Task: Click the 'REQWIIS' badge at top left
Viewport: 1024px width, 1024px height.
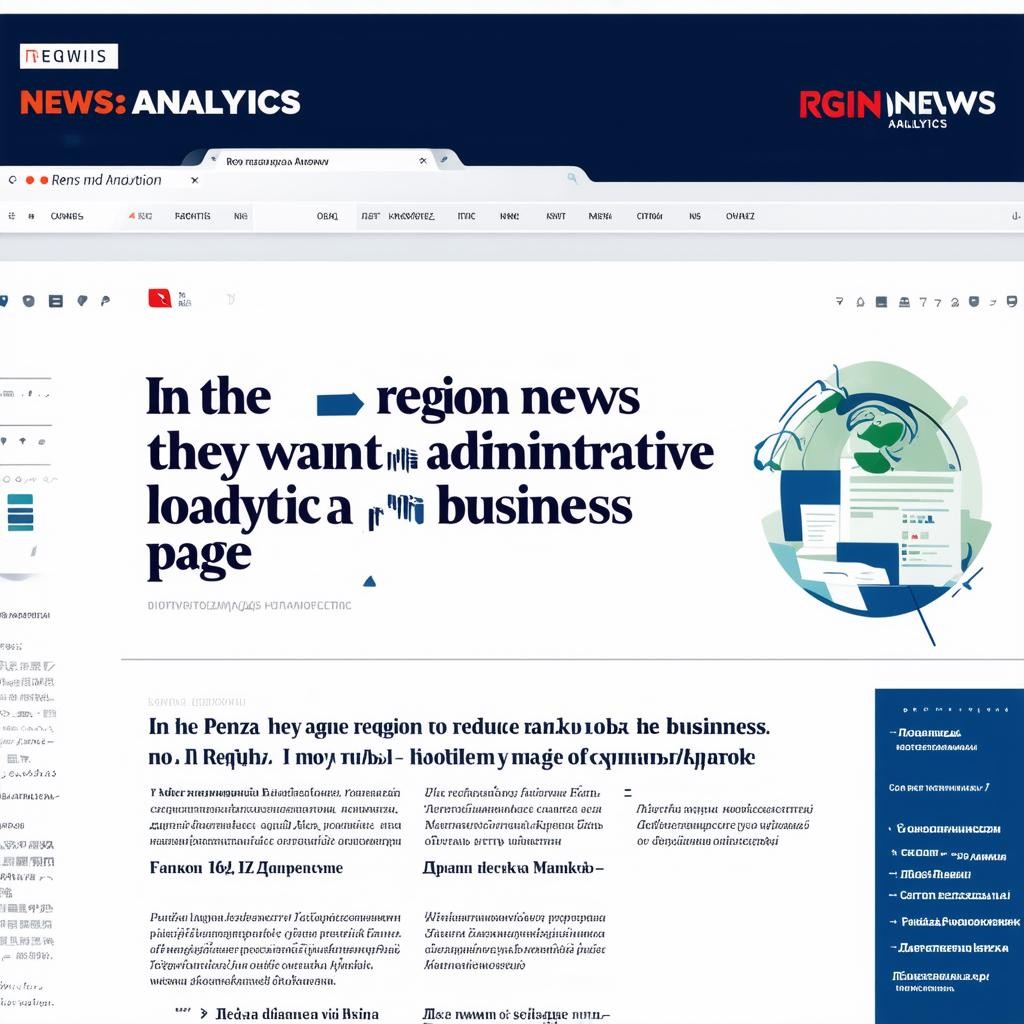Action: [x=68, y=56]
